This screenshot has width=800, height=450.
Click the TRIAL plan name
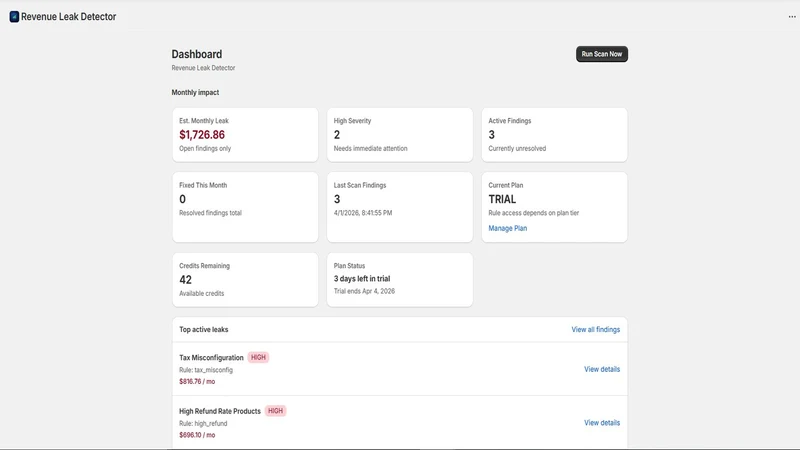[x=502, y=199]
